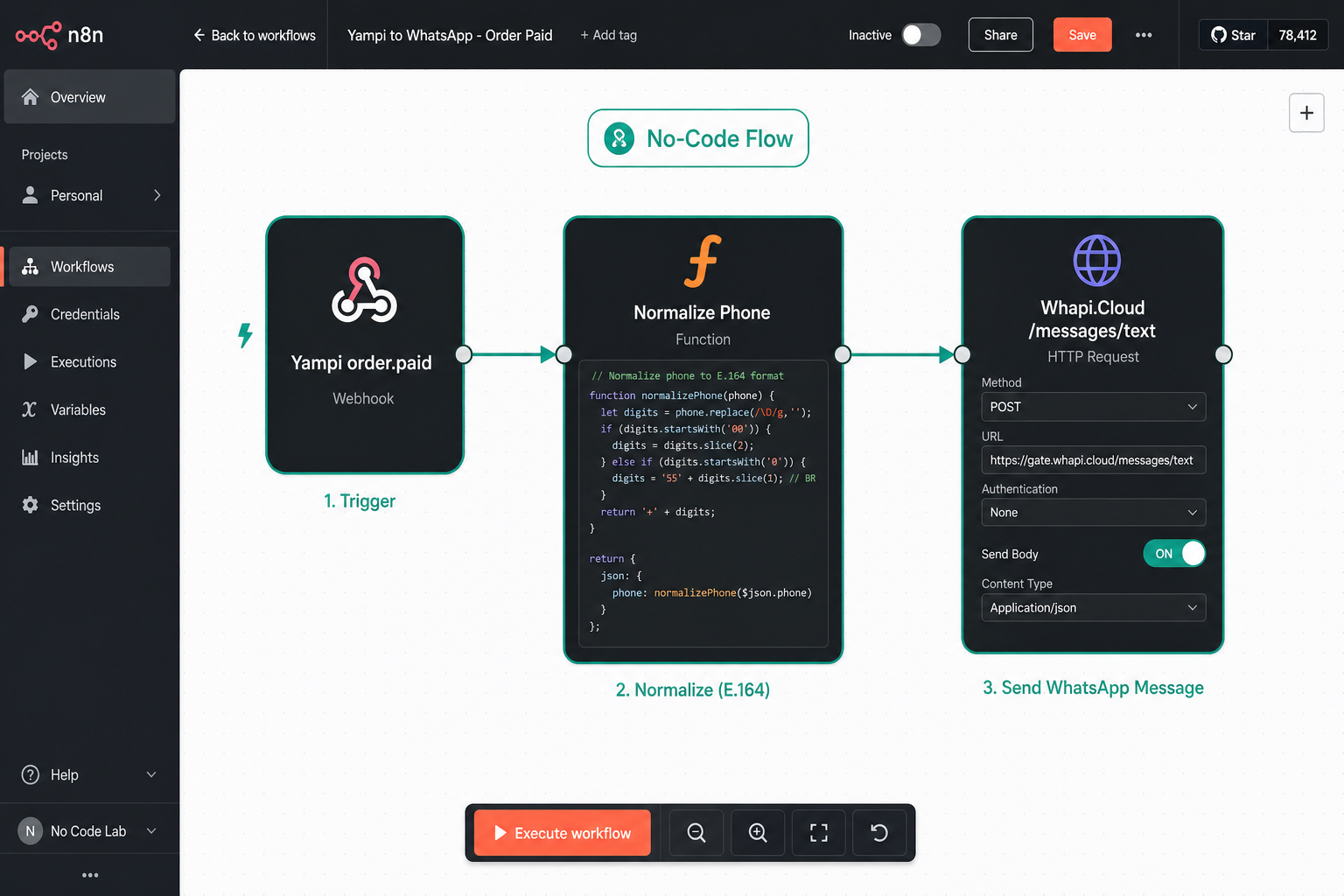This screenshot has width=1344, height=896.
Task: Zoom out the canvas
Action: tap(696, 833)
